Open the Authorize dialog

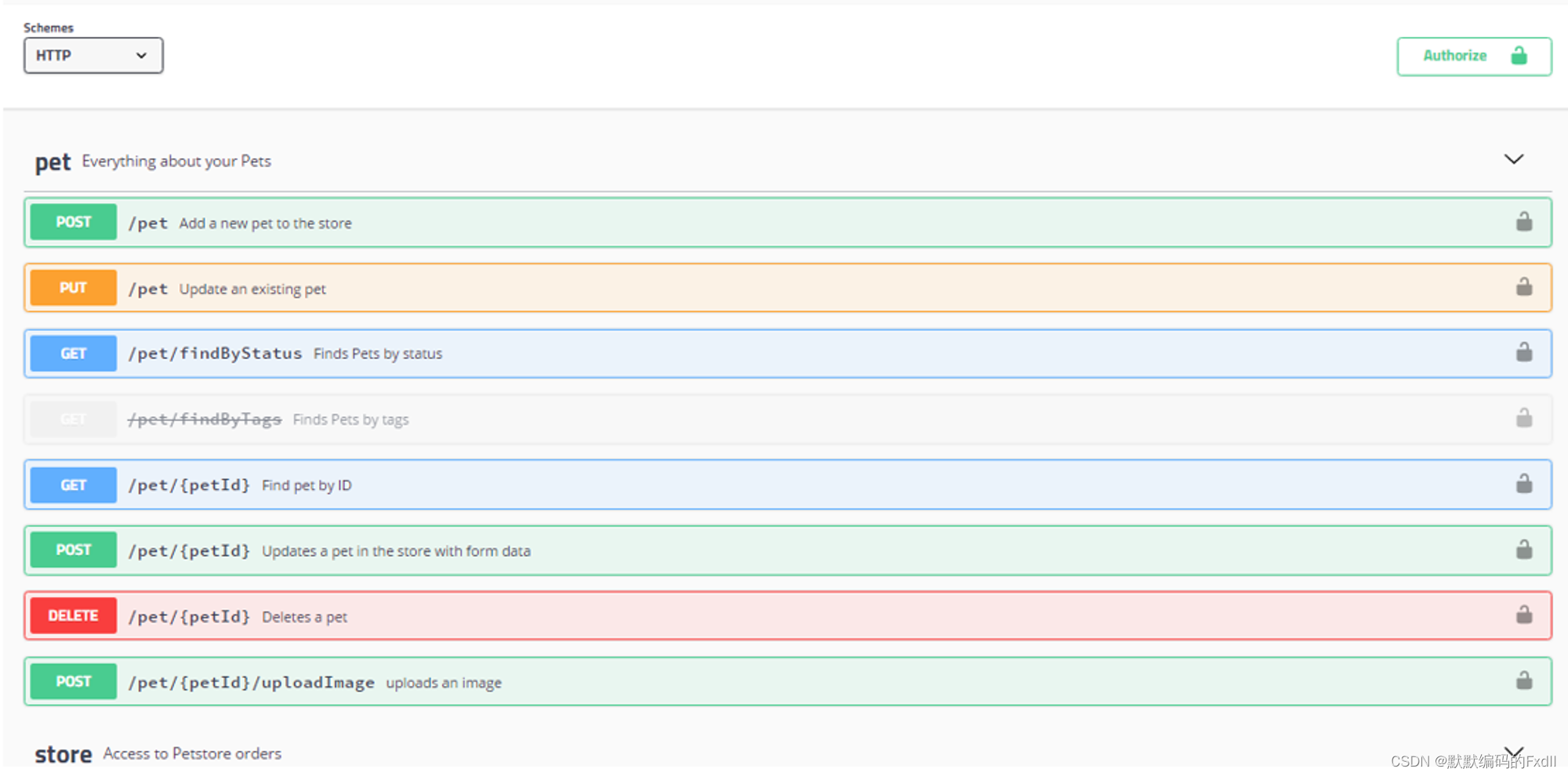[x=1454, y=56]
